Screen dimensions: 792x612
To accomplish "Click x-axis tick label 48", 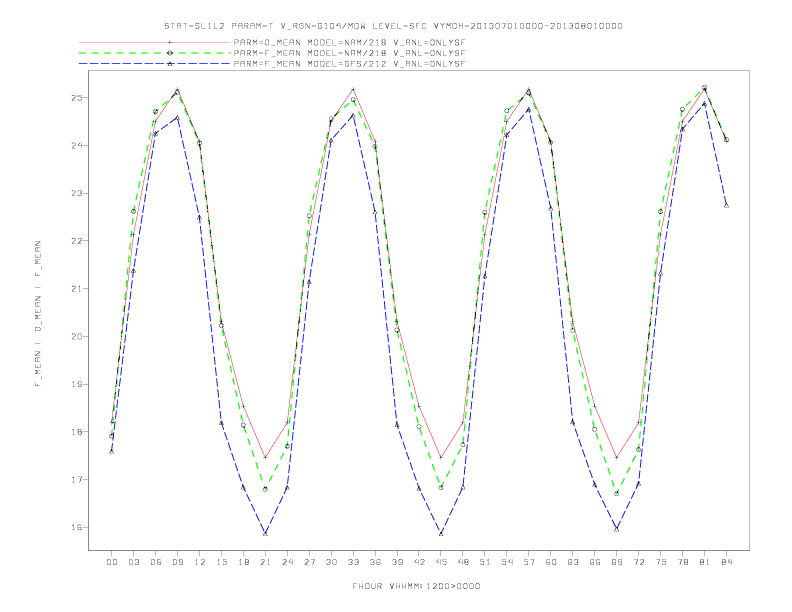I will coord(463,562).
